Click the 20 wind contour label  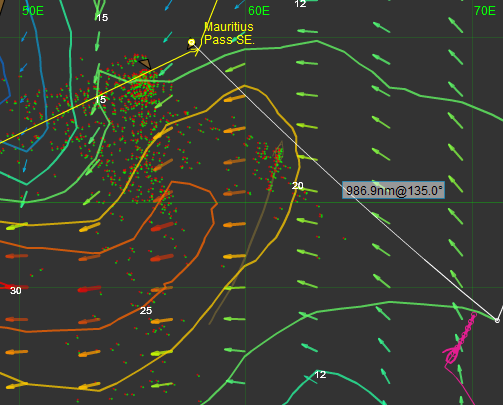click(x=297, y=185)
